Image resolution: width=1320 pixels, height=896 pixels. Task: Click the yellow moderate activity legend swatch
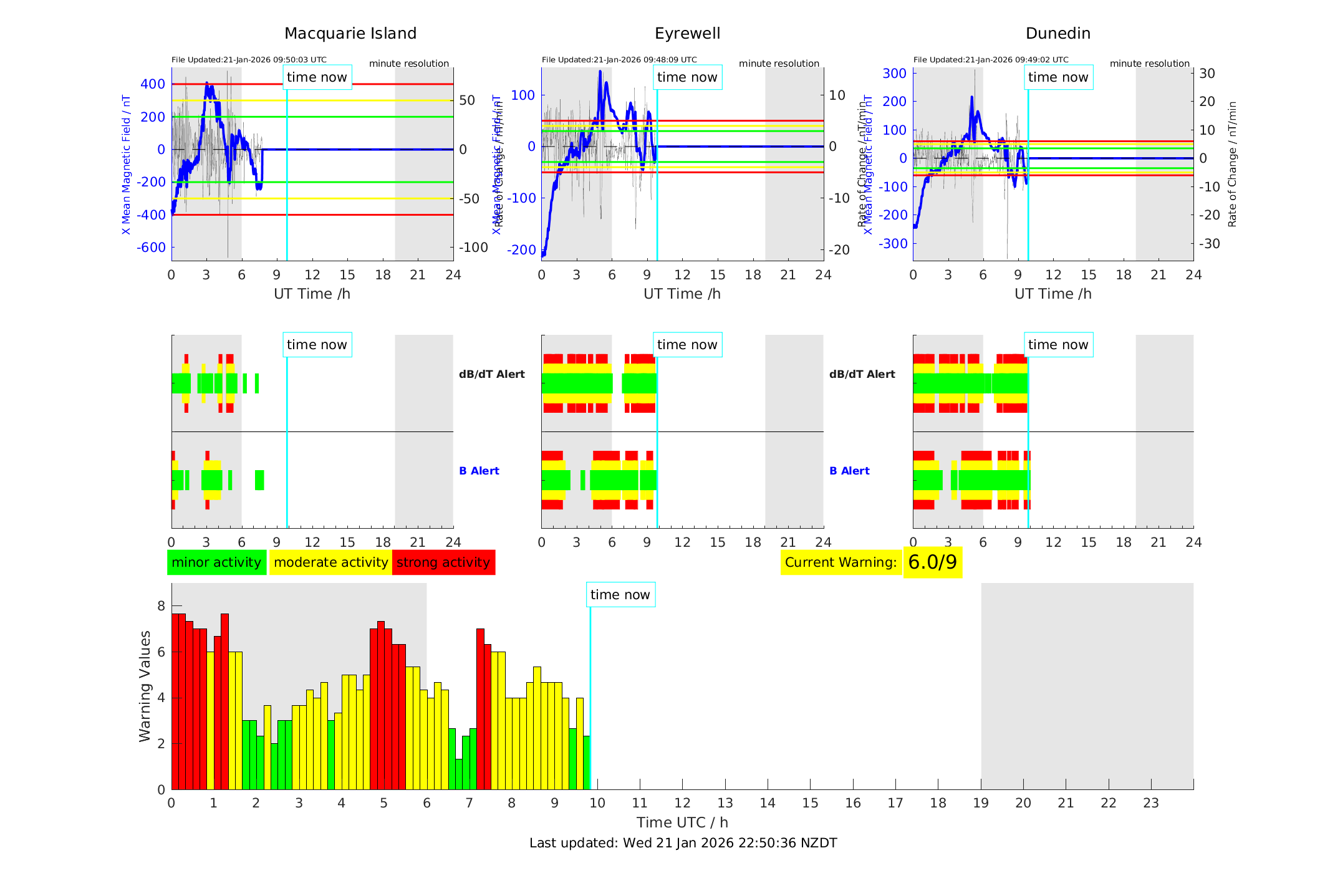click(x=330, y=562)
